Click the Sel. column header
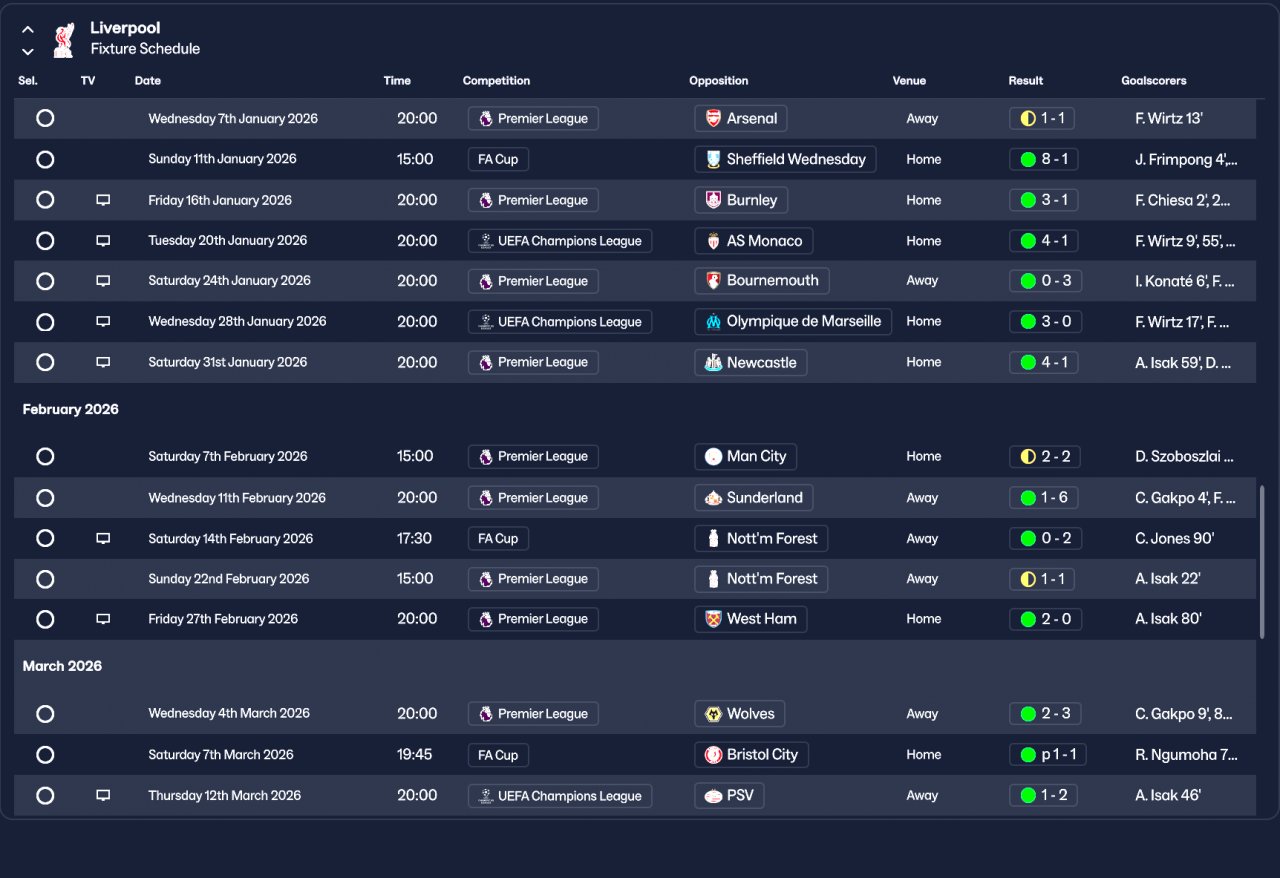 tap(28, 81)
